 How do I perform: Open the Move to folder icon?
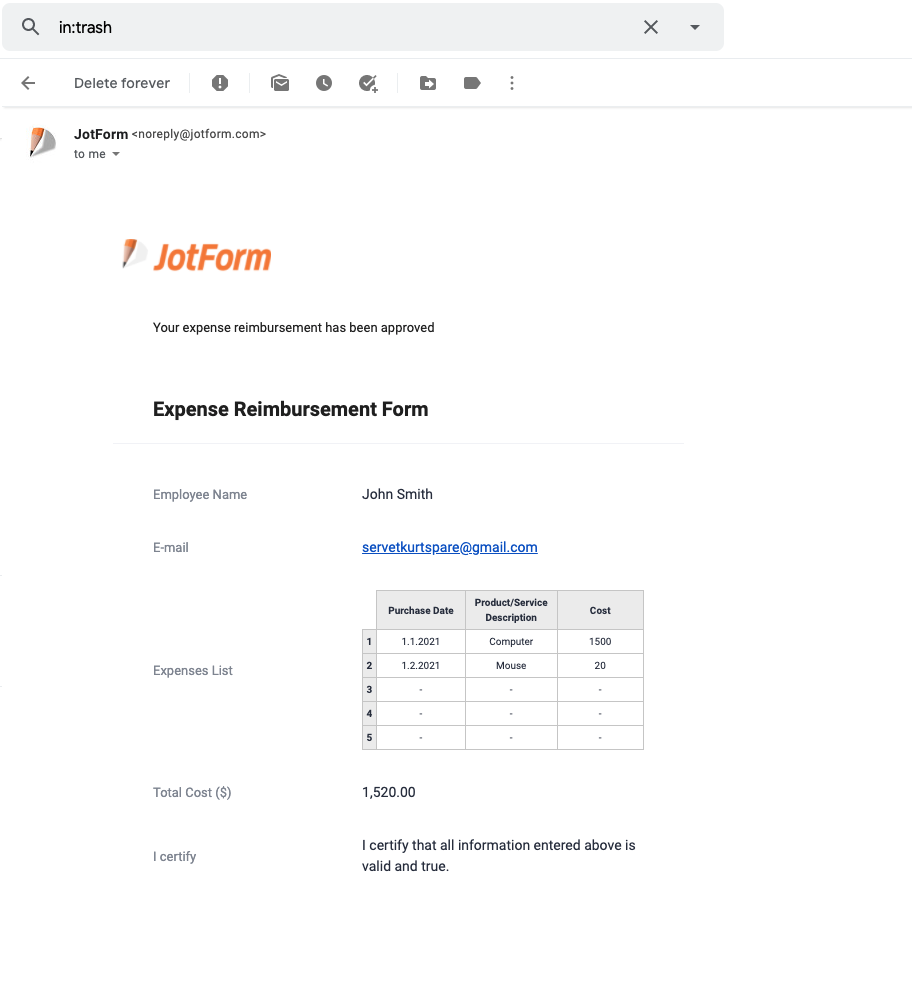pos(428,83)
